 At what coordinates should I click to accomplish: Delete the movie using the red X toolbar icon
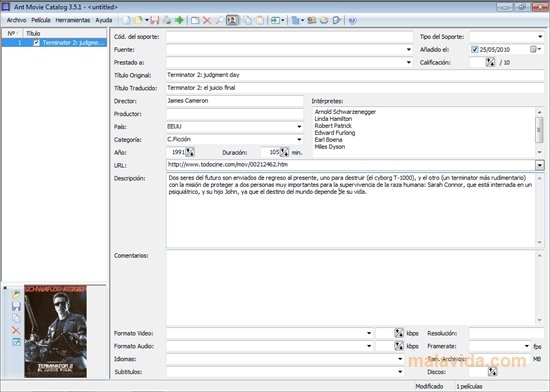[x=207, y=20]
